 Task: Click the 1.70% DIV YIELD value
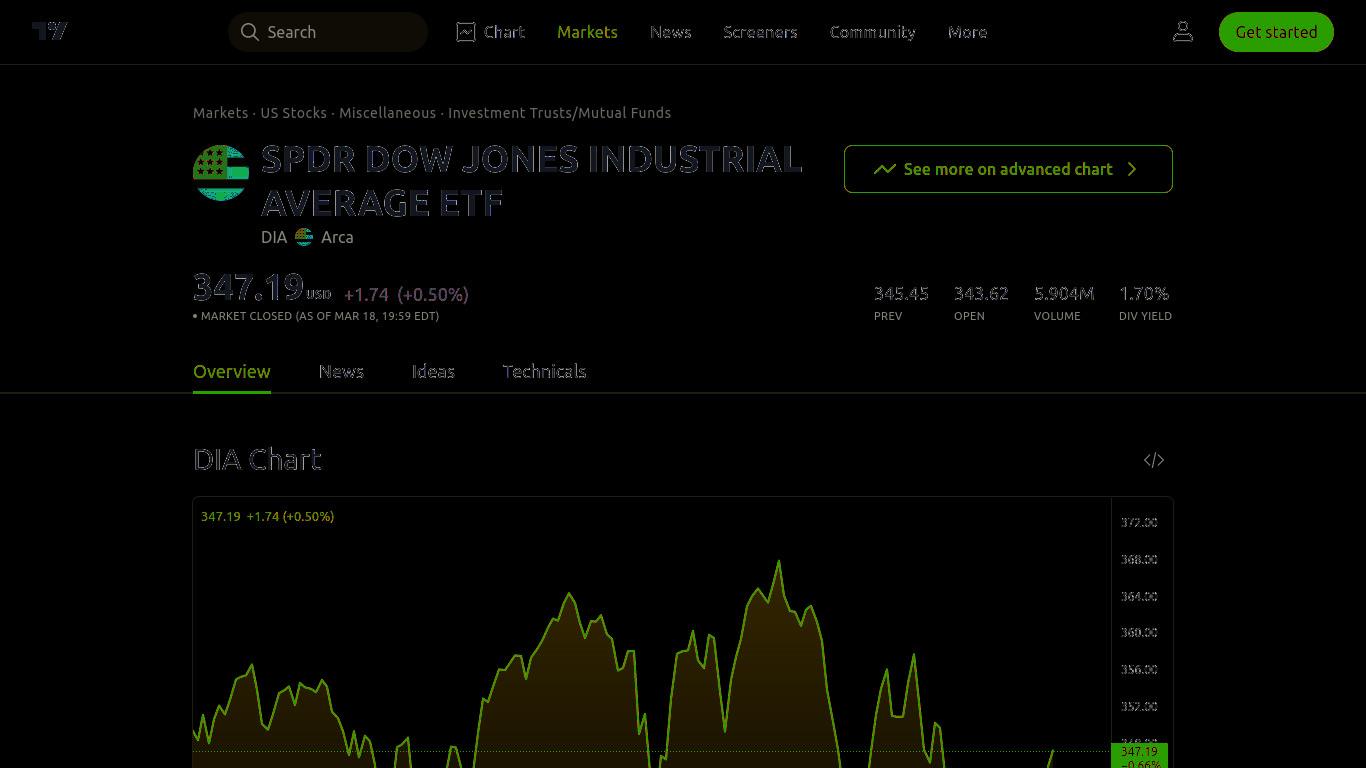[x=1144, y=293]
